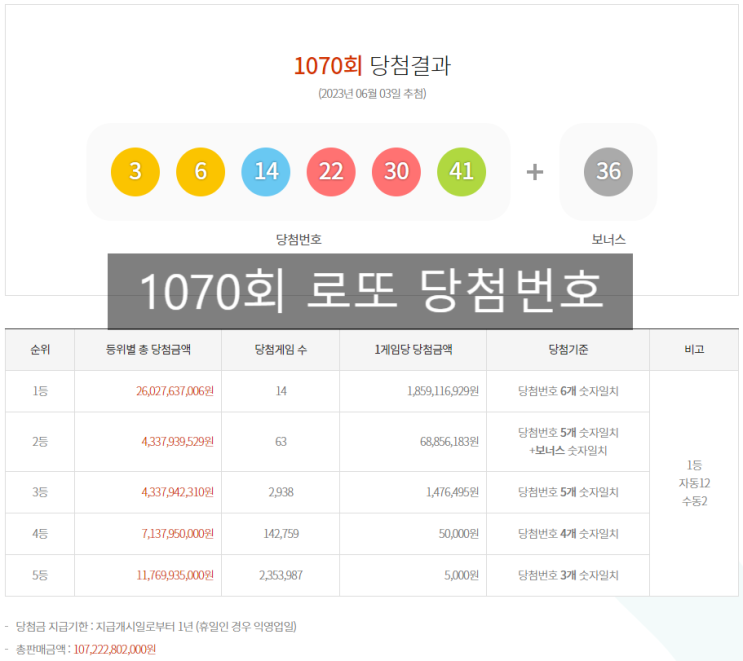Viewport: 743px width, 661px height.
Task: Click the '2등' rank cell
Action: [x=40, y=442]
